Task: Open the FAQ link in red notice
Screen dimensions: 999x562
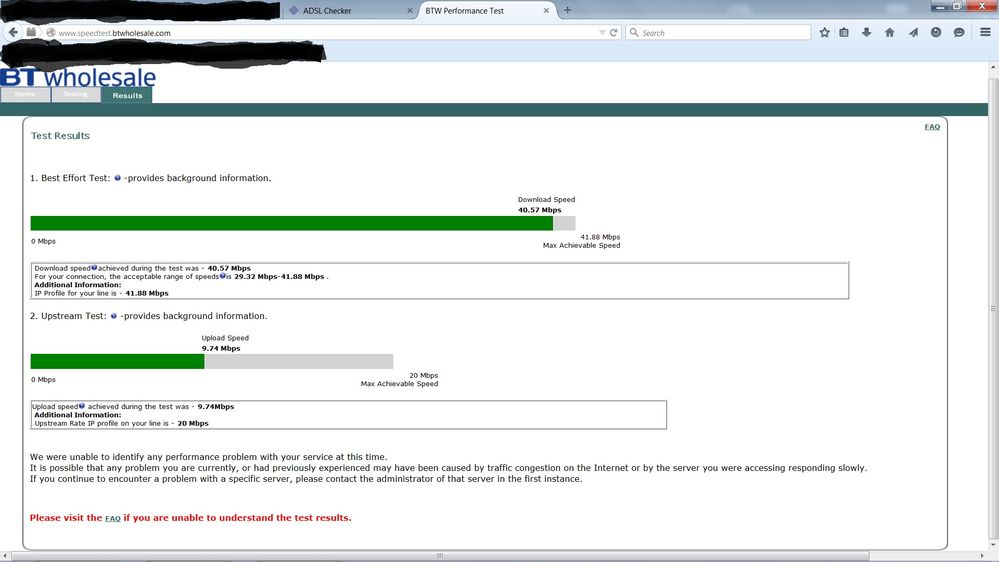Action: click(x=113, y=518)
